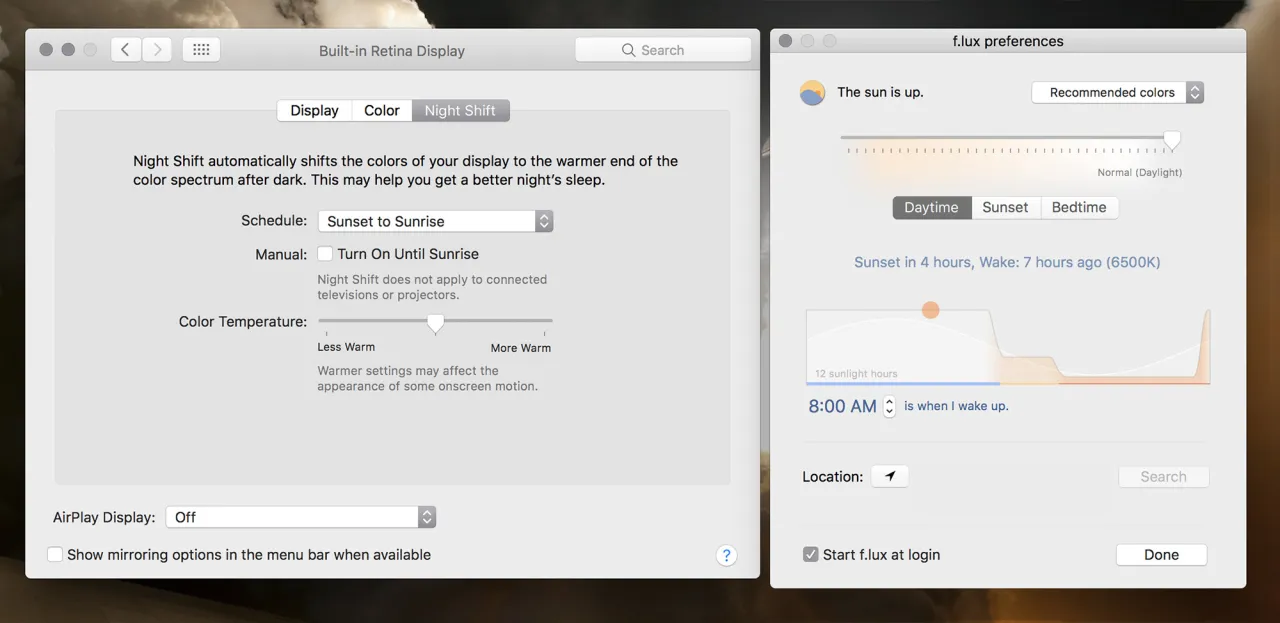This screenshot has width=1280, height=623.
Task: Click the forward arrow in Display preferences
Action: click(x=157, y=49)
